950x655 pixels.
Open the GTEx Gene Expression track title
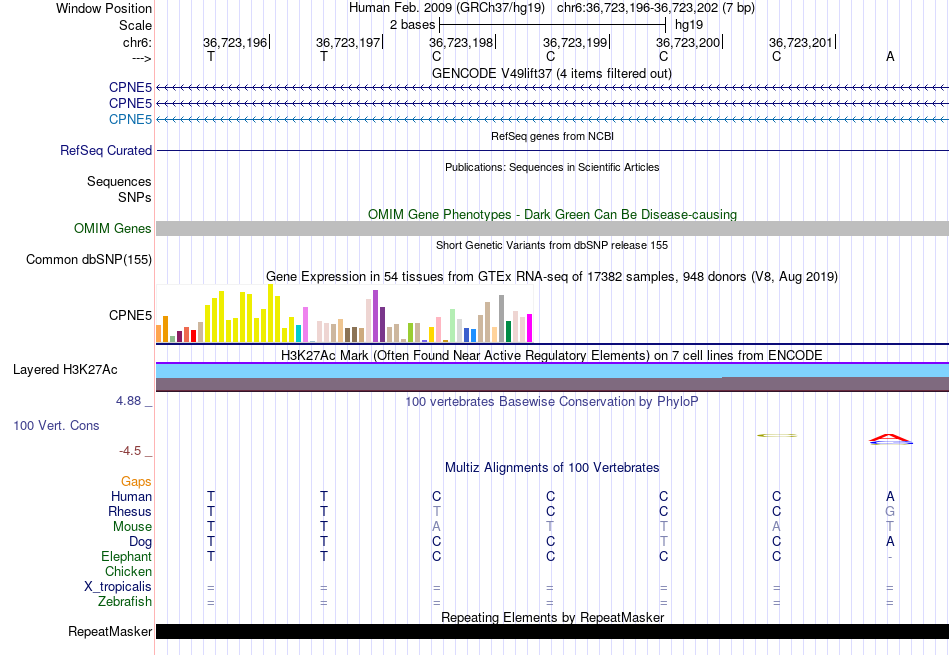(x=552, y=276)
